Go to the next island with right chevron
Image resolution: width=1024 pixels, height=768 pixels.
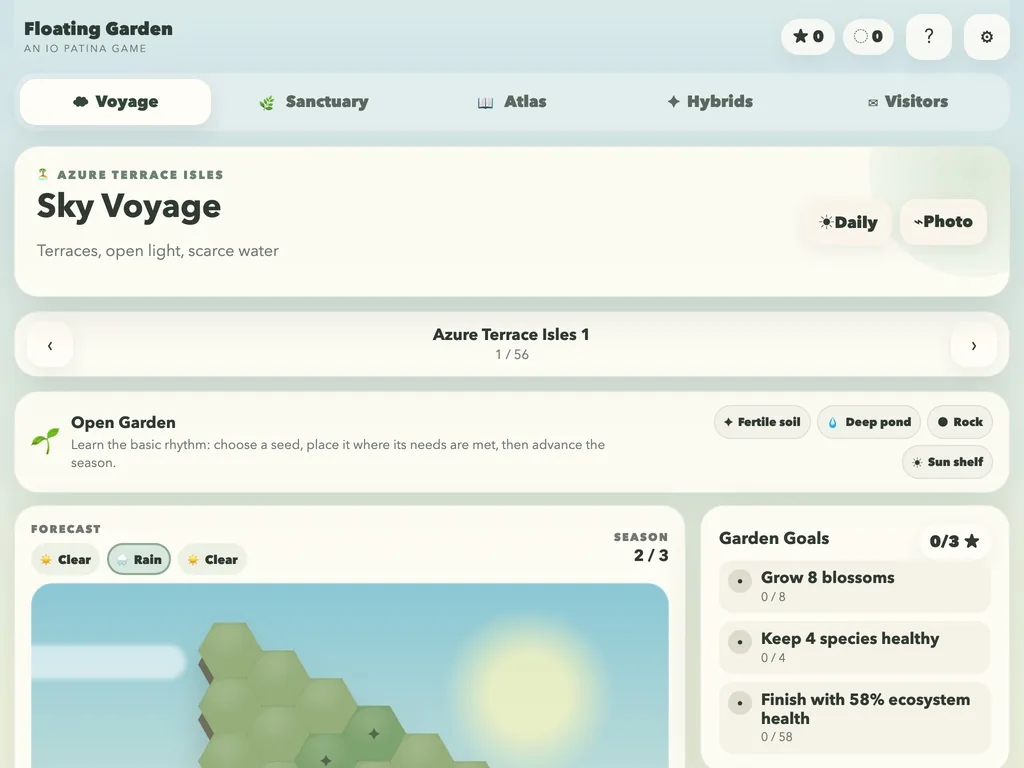tap(974, 345)
